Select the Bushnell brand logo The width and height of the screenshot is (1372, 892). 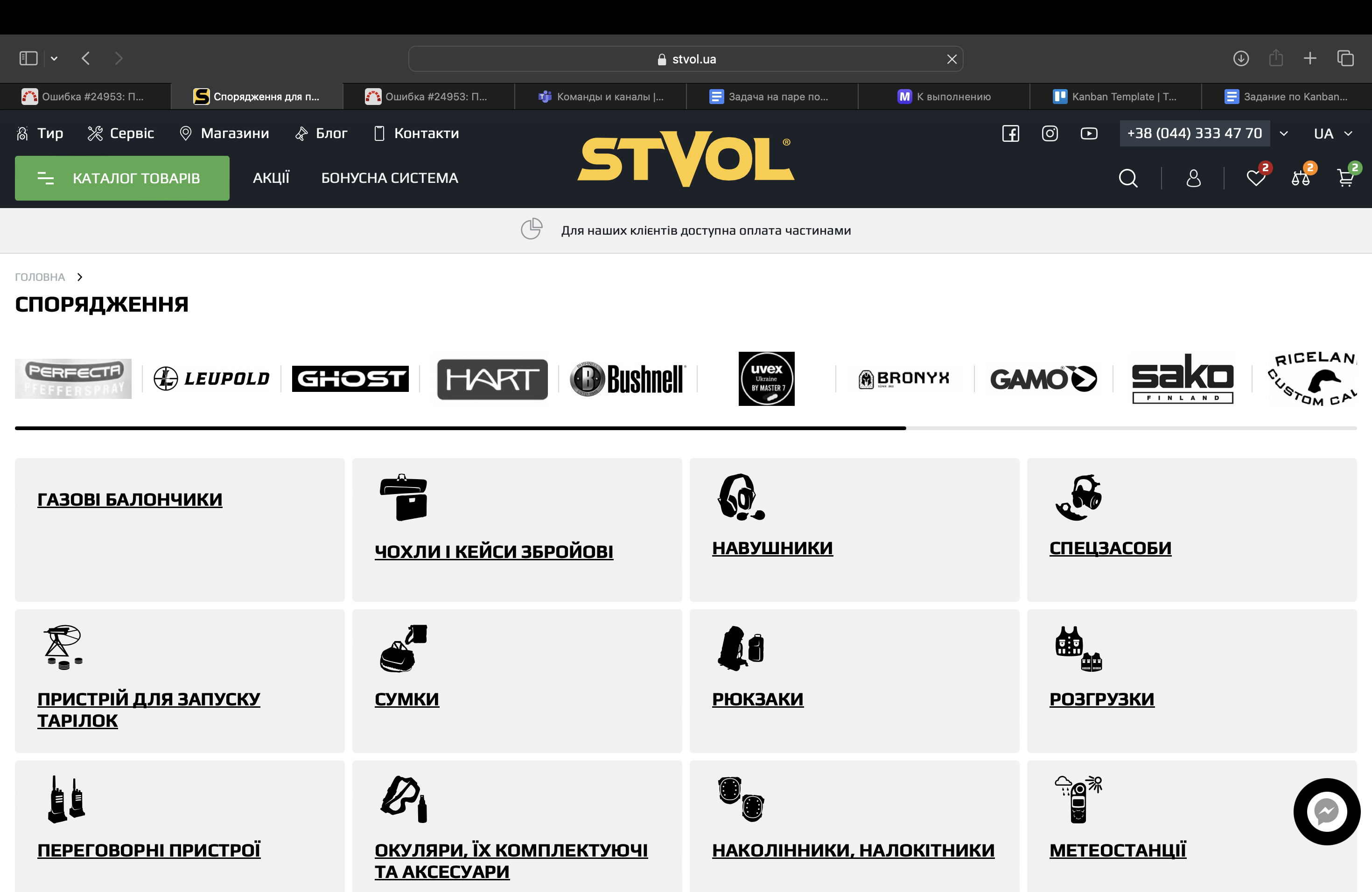(x=628, y=378)
